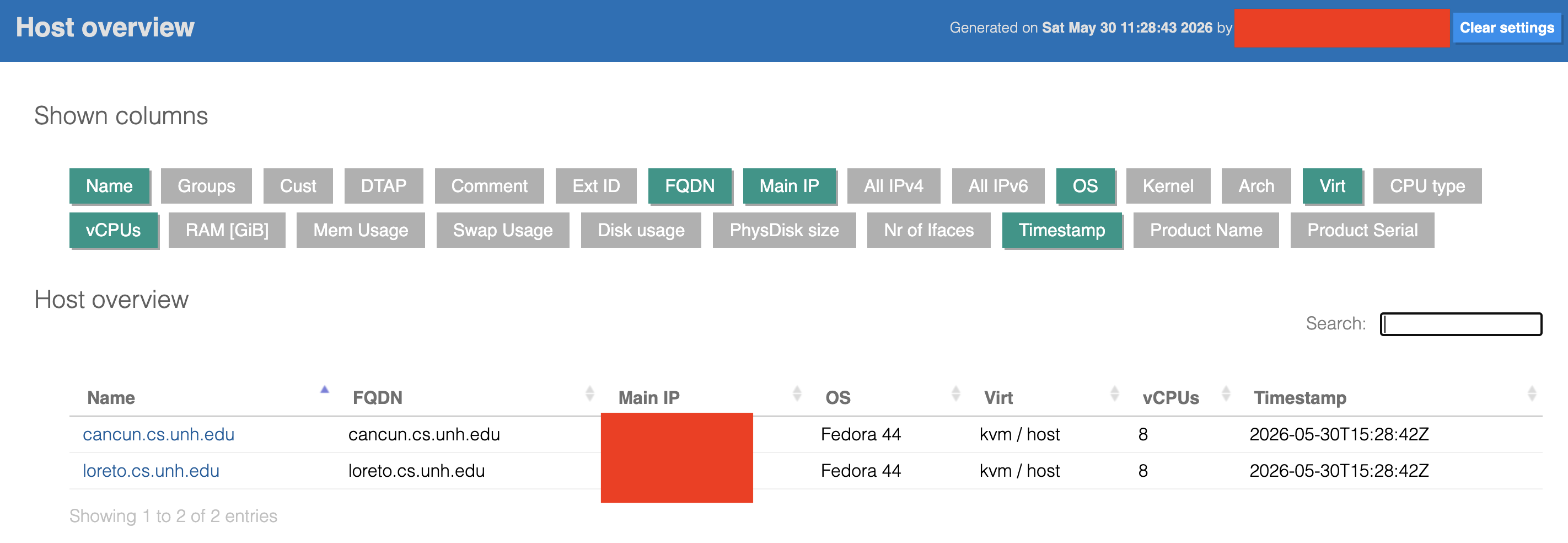The width and height of the screenshot is (1568, 543).
Task: Focus the Search input field
Action: click(x=1460, y=324)
